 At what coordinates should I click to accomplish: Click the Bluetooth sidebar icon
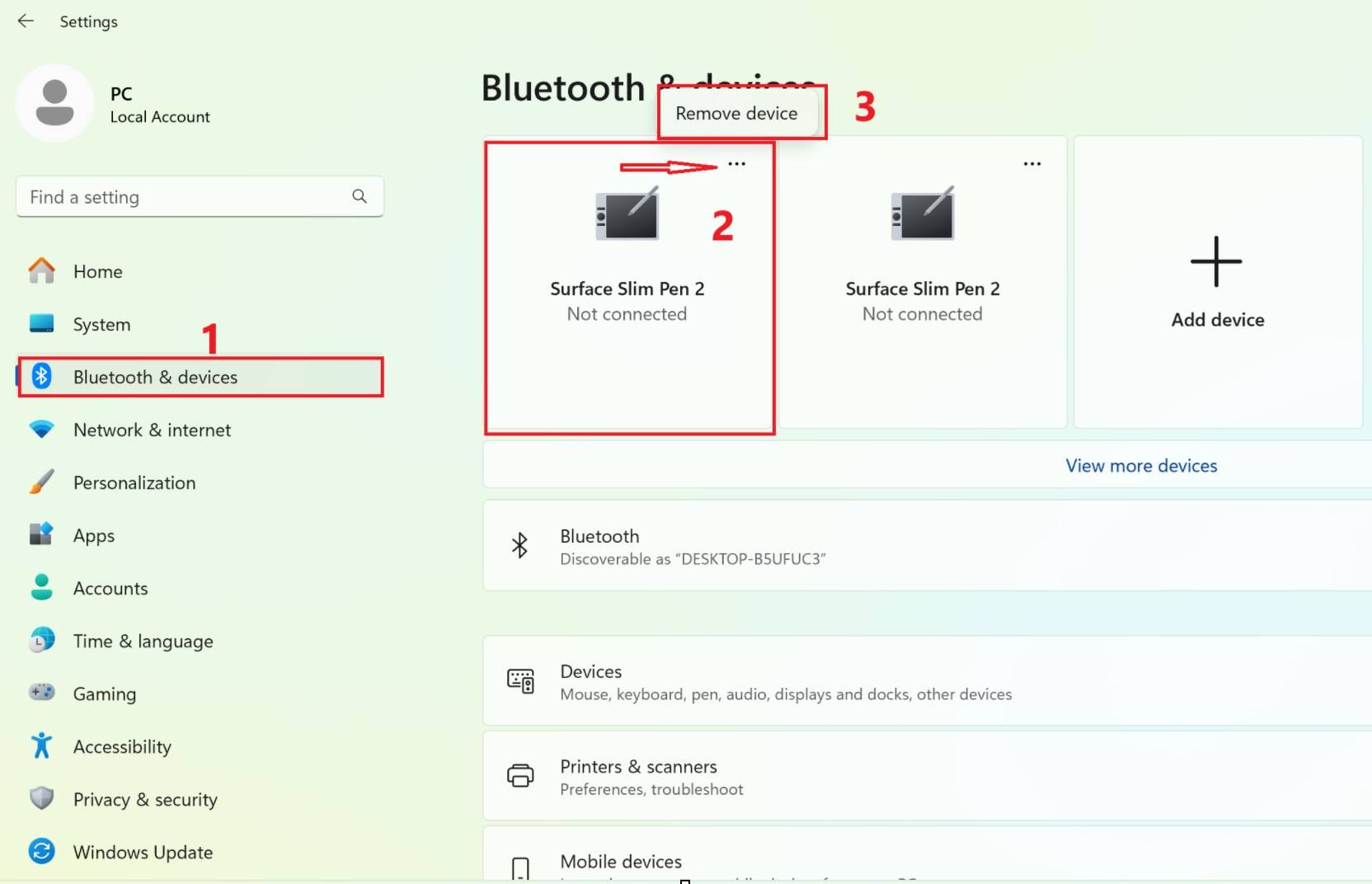point(41,377)
